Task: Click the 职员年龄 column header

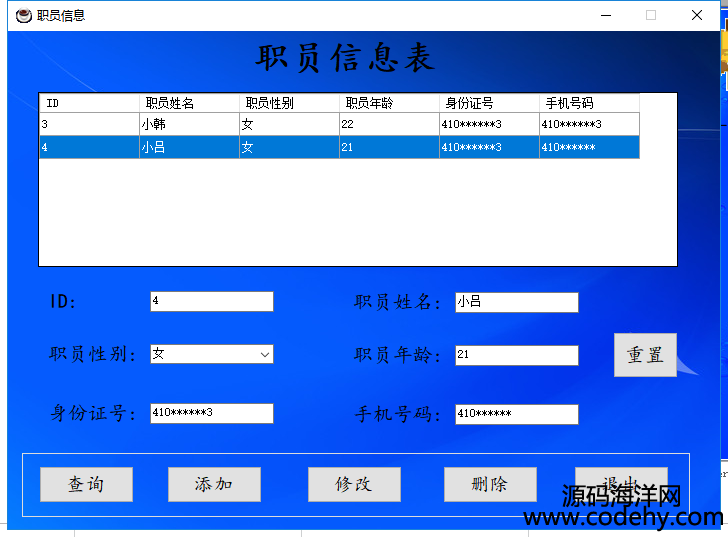Action: click(x=390, y=103)
